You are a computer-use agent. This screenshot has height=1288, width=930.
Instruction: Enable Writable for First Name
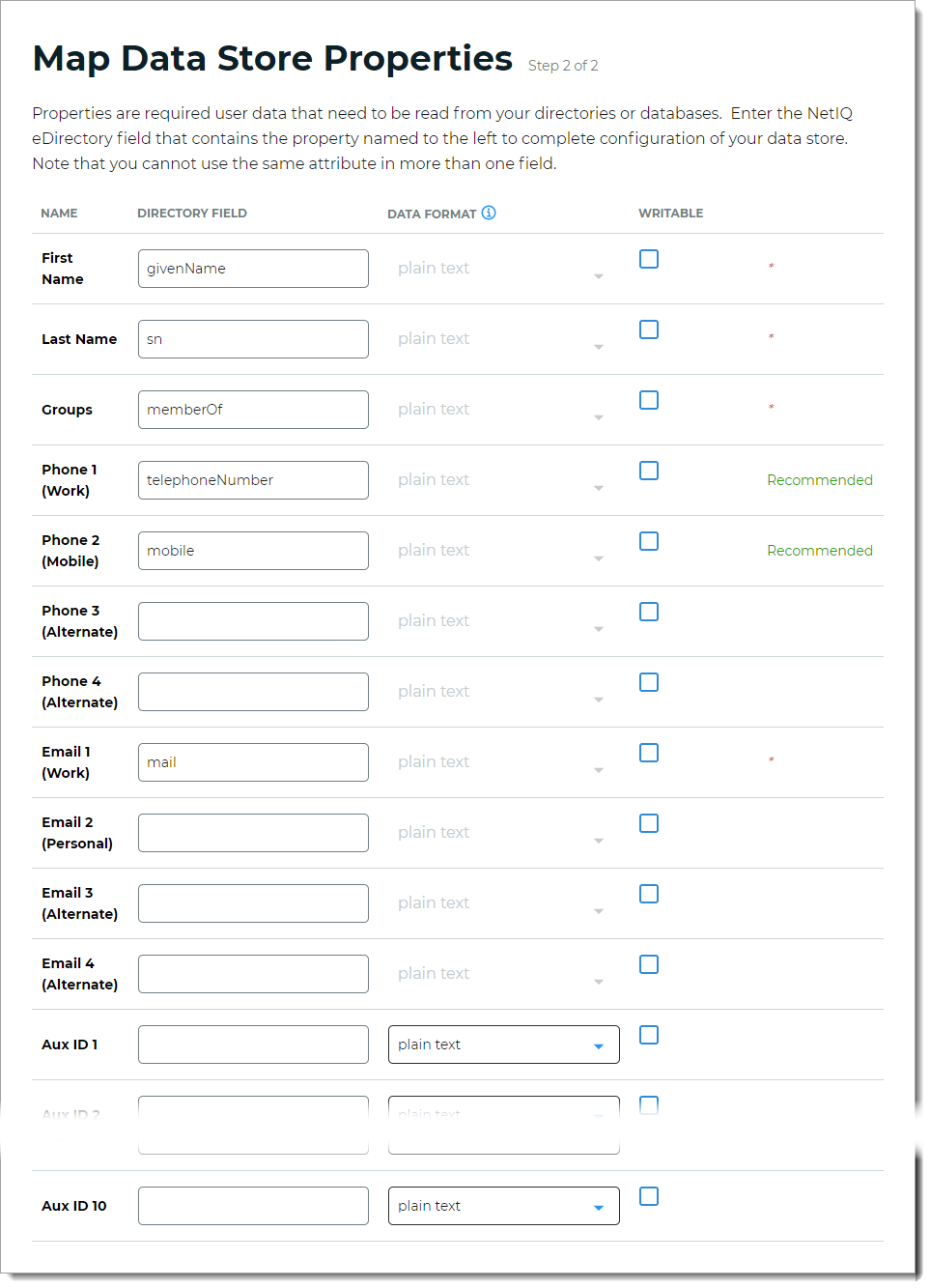648,259
